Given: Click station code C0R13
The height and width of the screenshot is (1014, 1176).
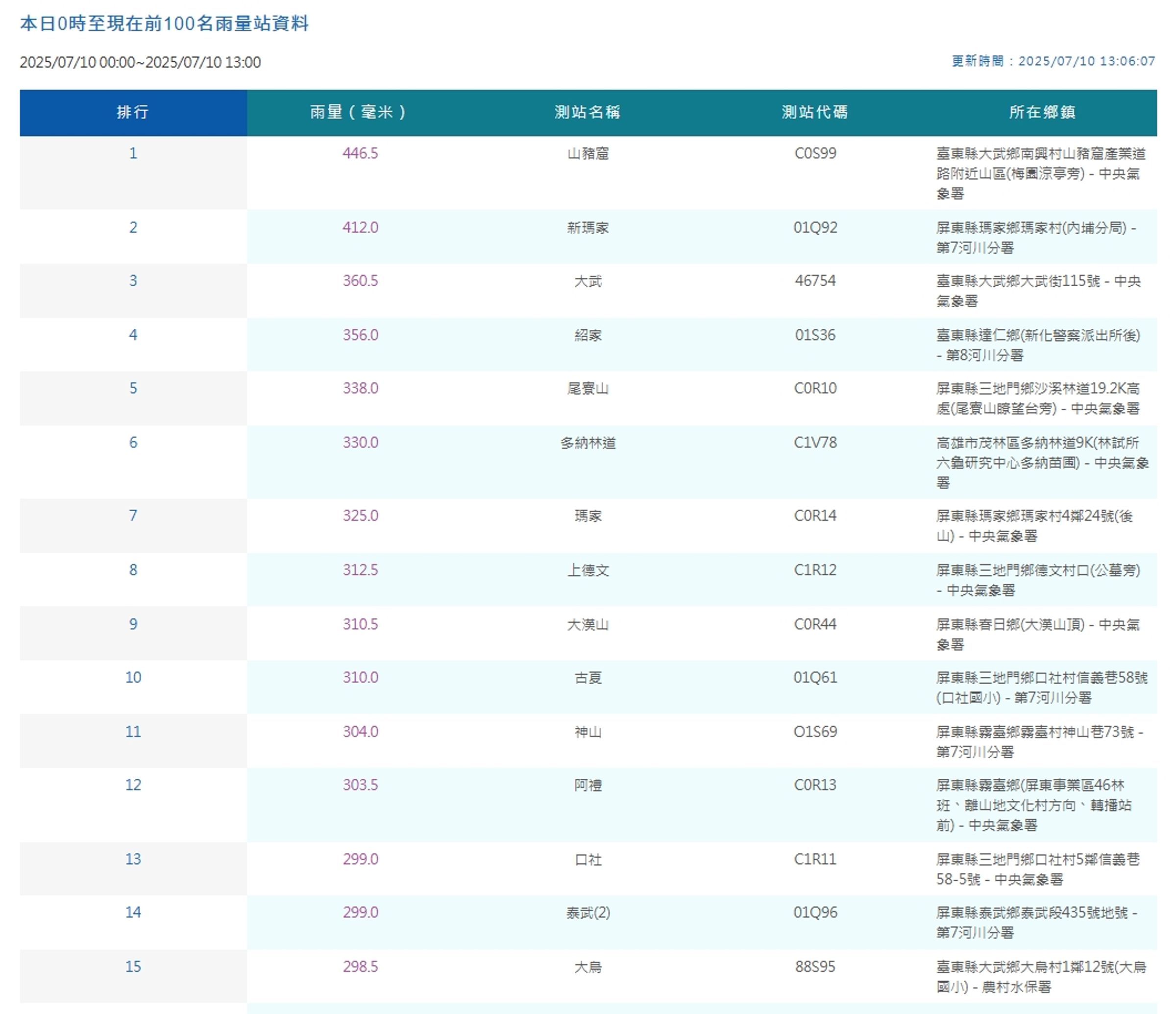Looking at the screenshot, I should (815, 785).
